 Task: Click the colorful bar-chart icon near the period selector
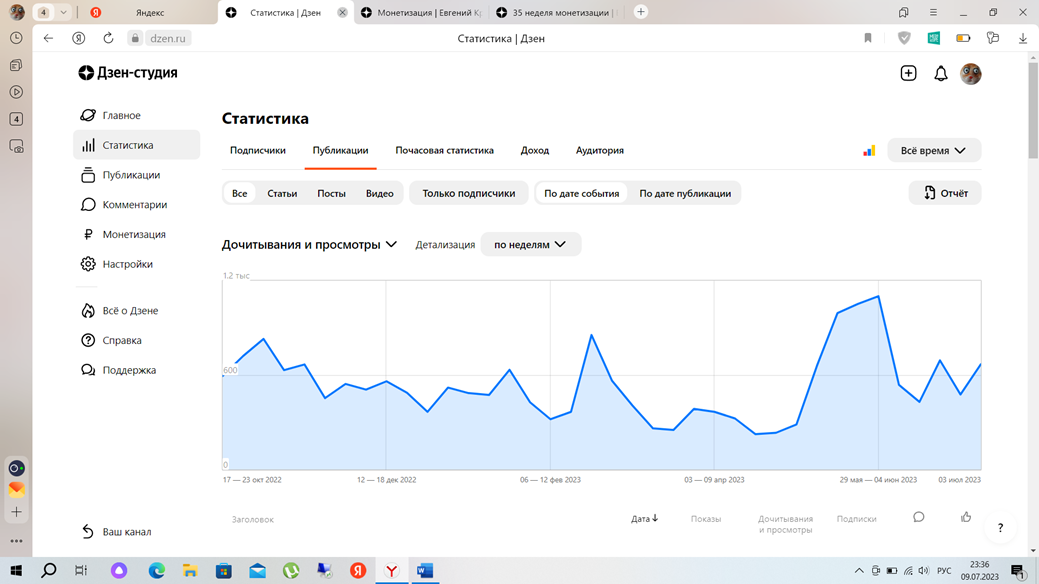click(x=868, y=149)
